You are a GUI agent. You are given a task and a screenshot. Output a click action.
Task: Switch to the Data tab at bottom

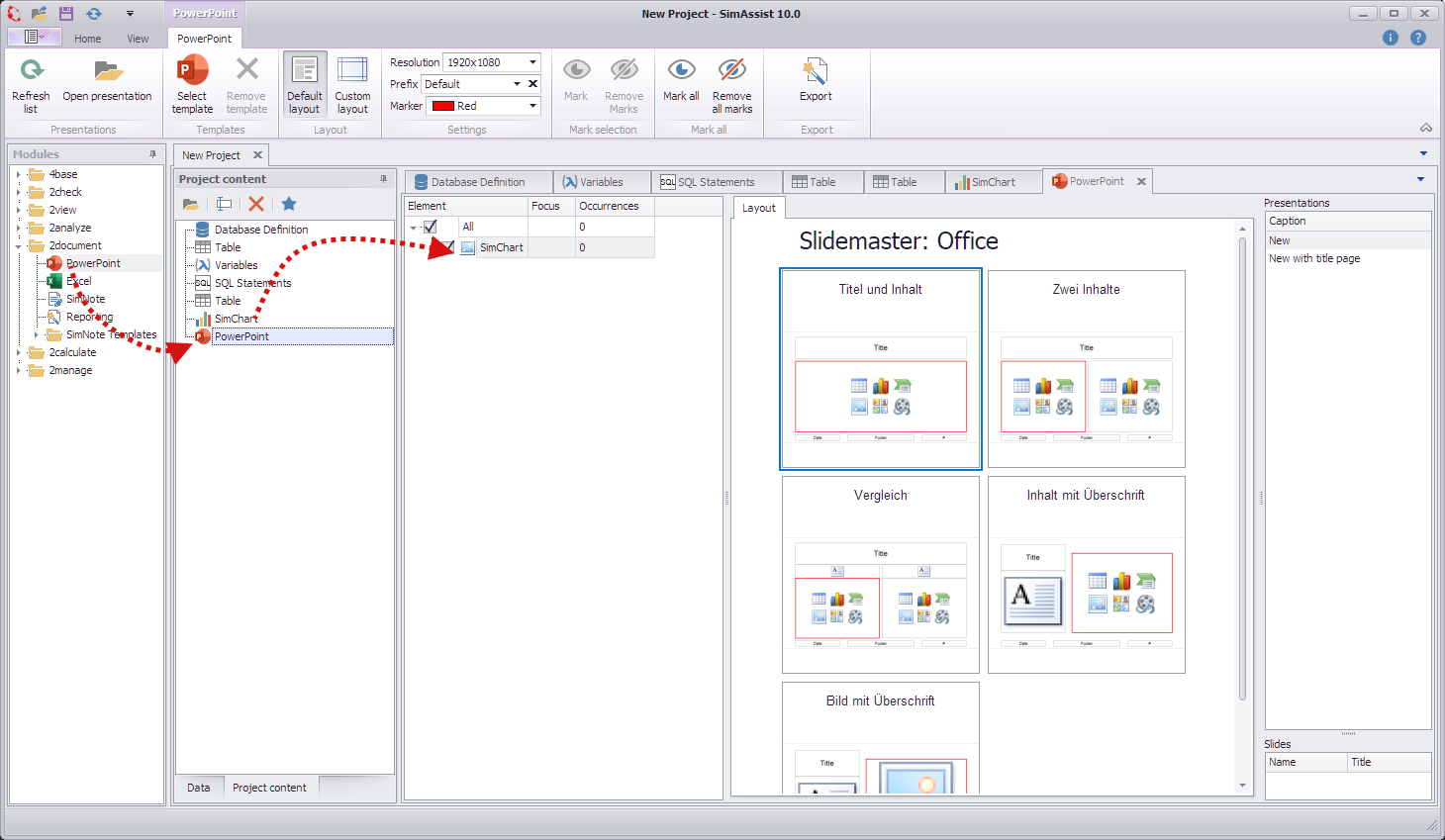click(x=199, y=787)
